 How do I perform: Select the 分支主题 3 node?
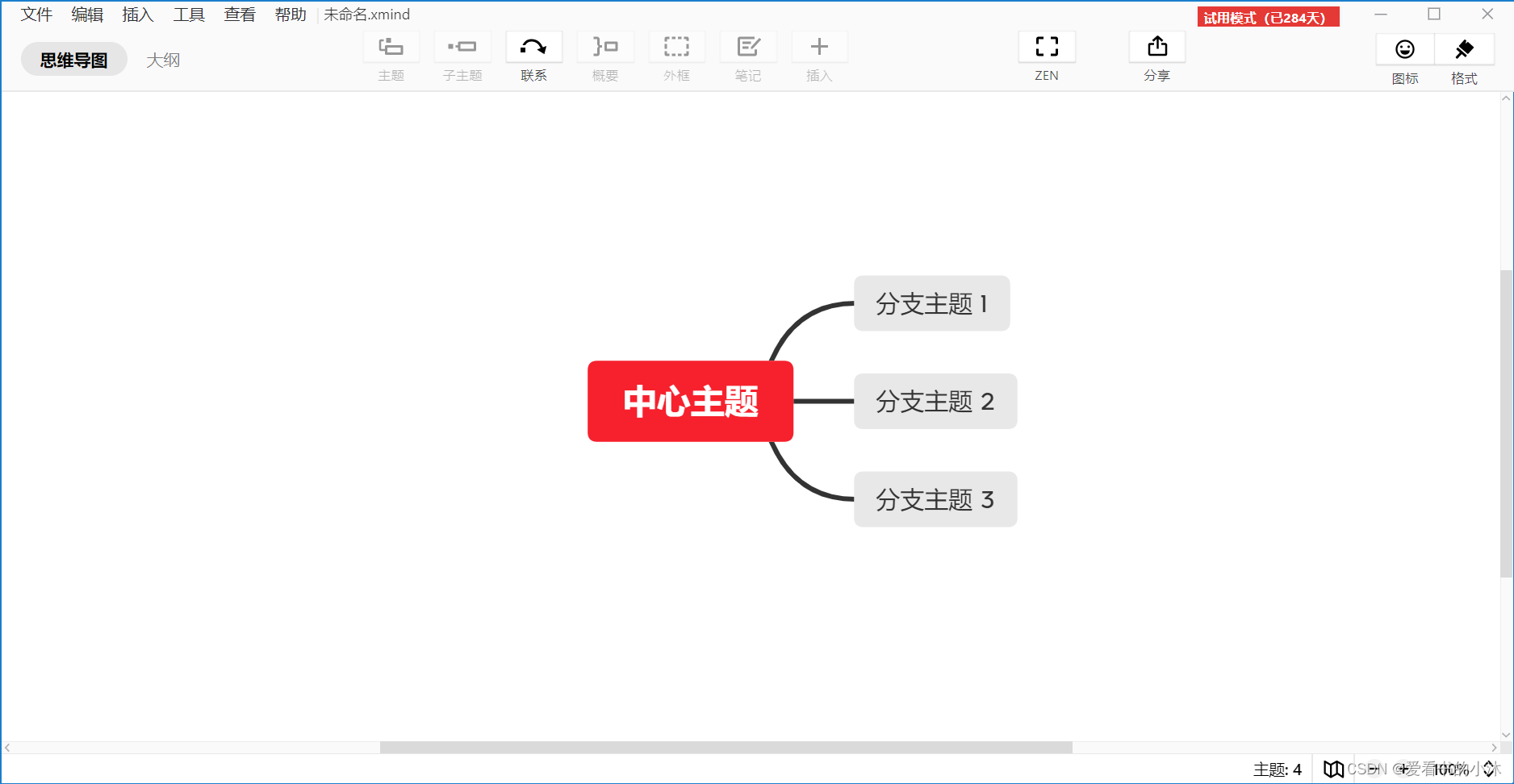click(935, 499)
